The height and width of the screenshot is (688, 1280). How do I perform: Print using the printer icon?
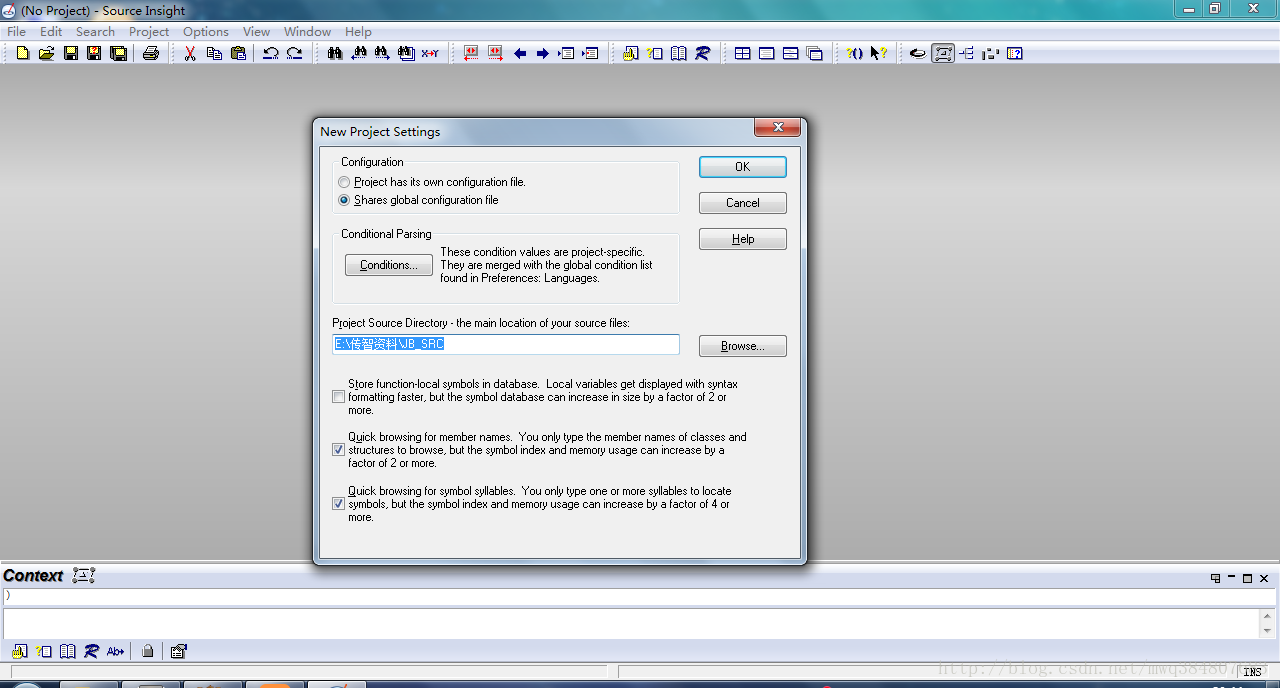(x=151, y=53)
